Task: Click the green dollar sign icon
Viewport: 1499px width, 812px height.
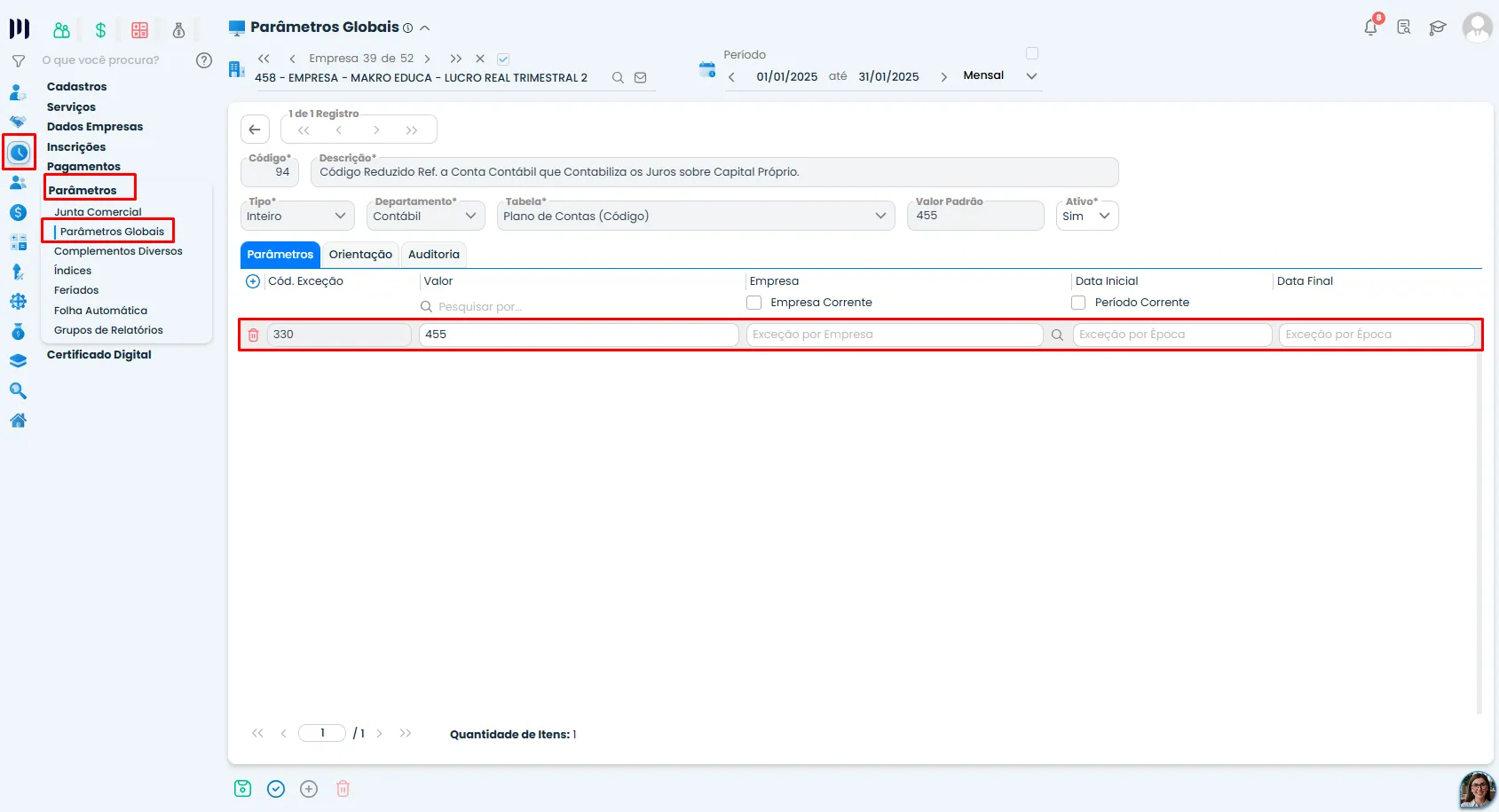Action: pos(100,30)
